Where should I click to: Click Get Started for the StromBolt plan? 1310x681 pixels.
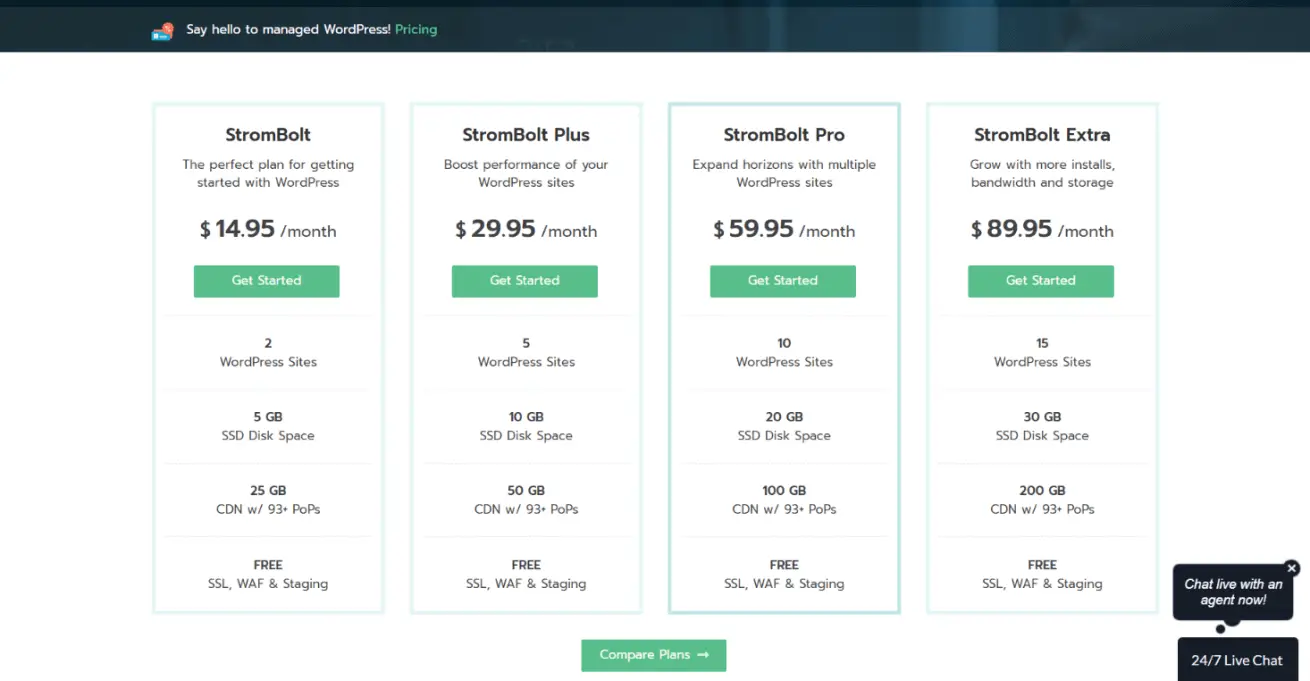click(x=266, y=281)
